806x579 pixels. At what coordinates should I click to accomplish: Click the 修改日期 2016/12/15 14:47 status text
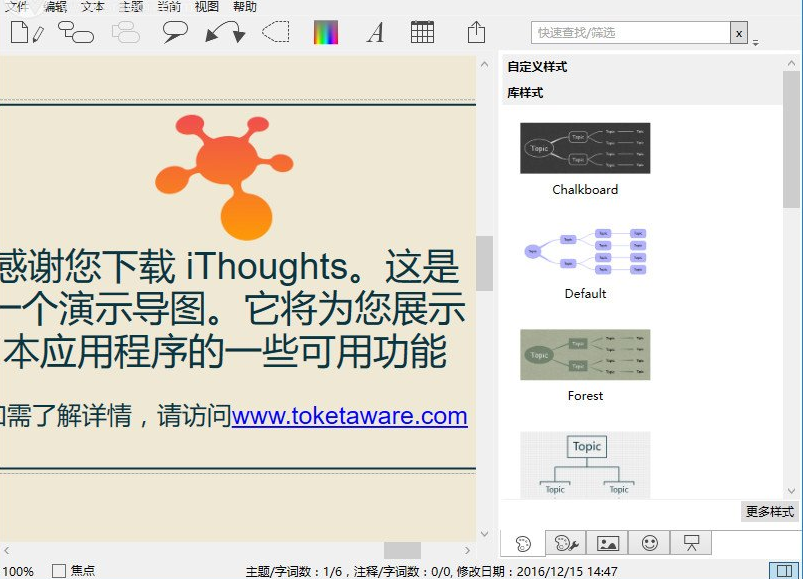click(x=537, y=571)
